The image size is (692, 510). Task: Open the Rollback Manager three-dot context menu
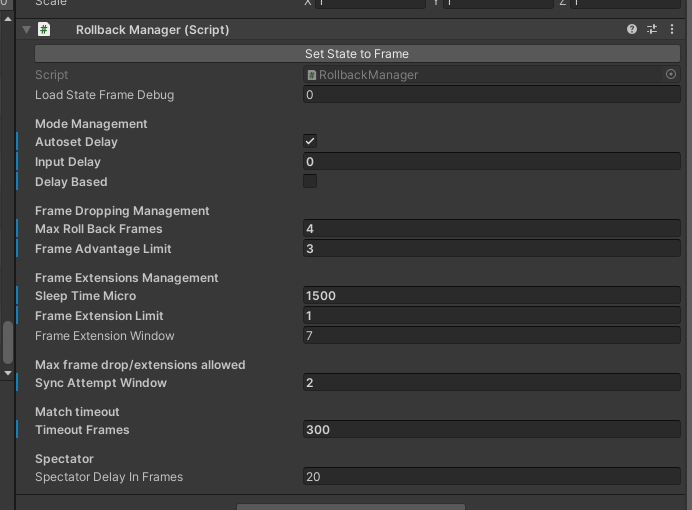(x=672, y=30)
